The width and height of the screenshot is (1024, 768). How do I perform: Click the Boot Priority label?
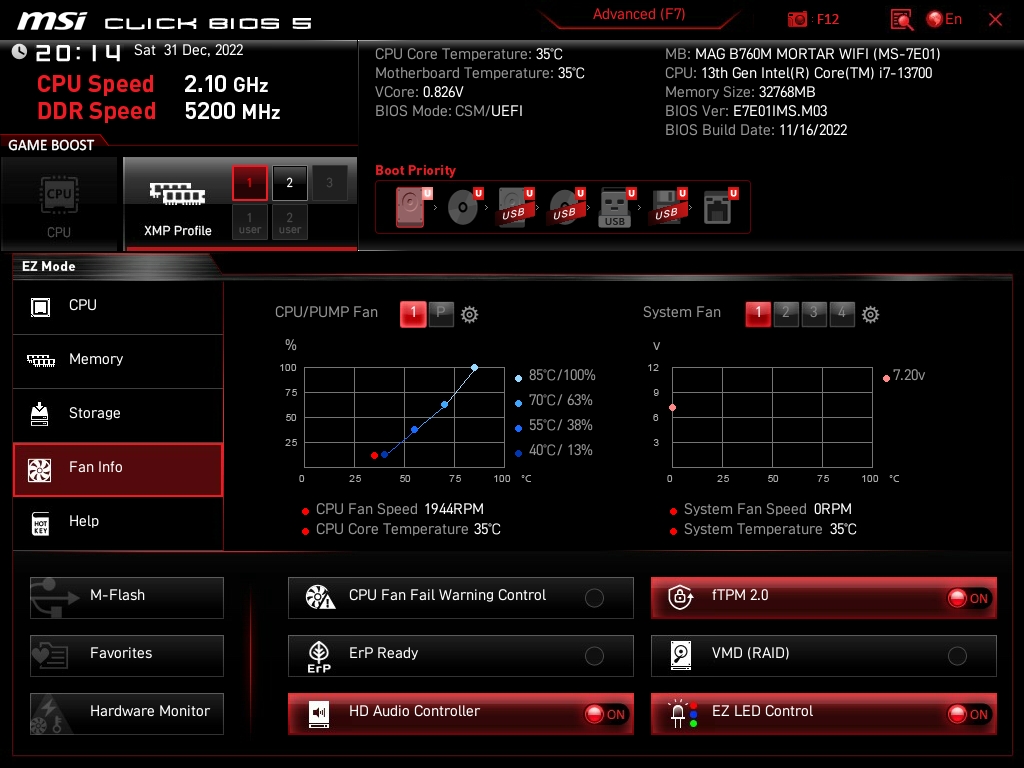click(415, 170)
